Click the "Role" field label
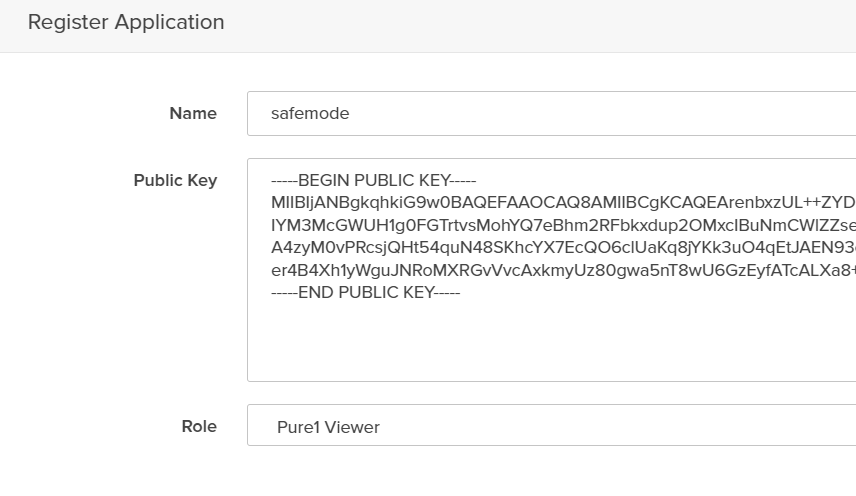This screenshot has height=496, width=856. tap(199, 426)
